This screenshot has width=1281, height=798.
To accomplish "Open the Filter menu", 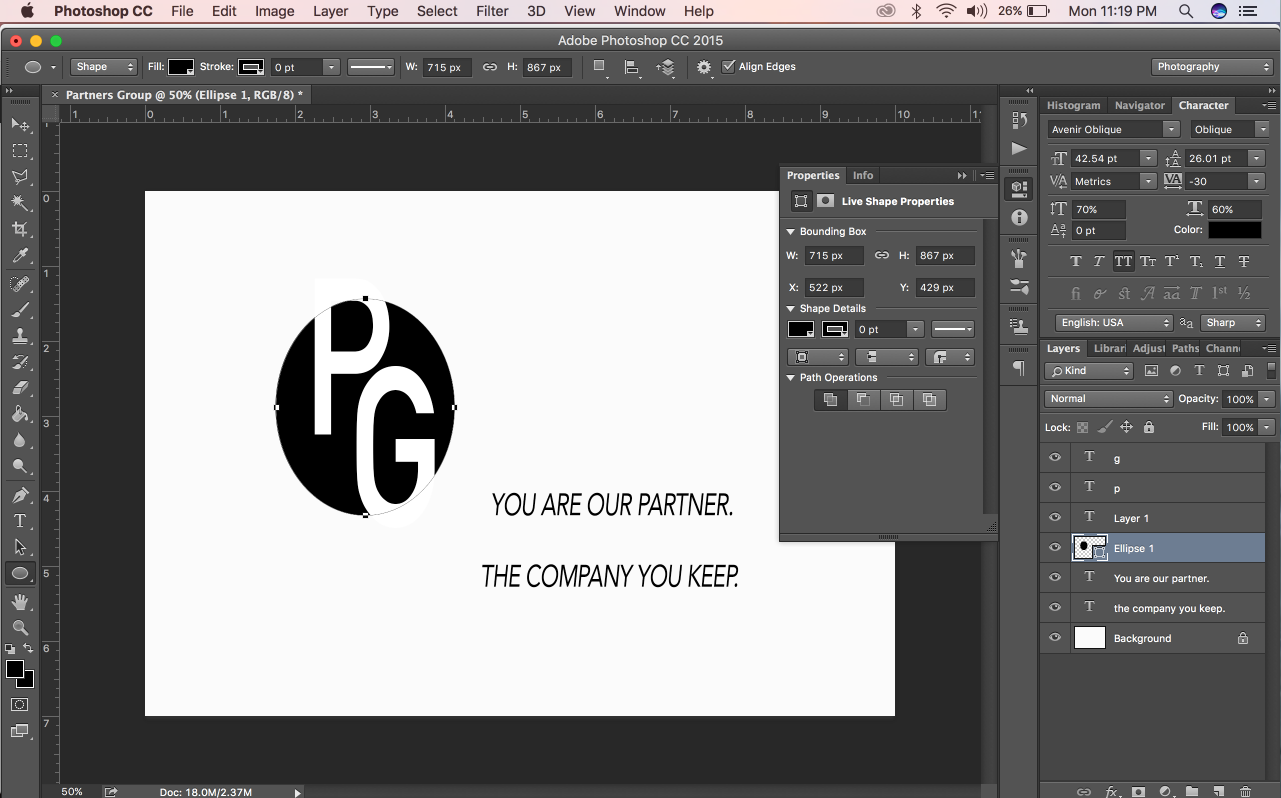I will click(492, 11).
